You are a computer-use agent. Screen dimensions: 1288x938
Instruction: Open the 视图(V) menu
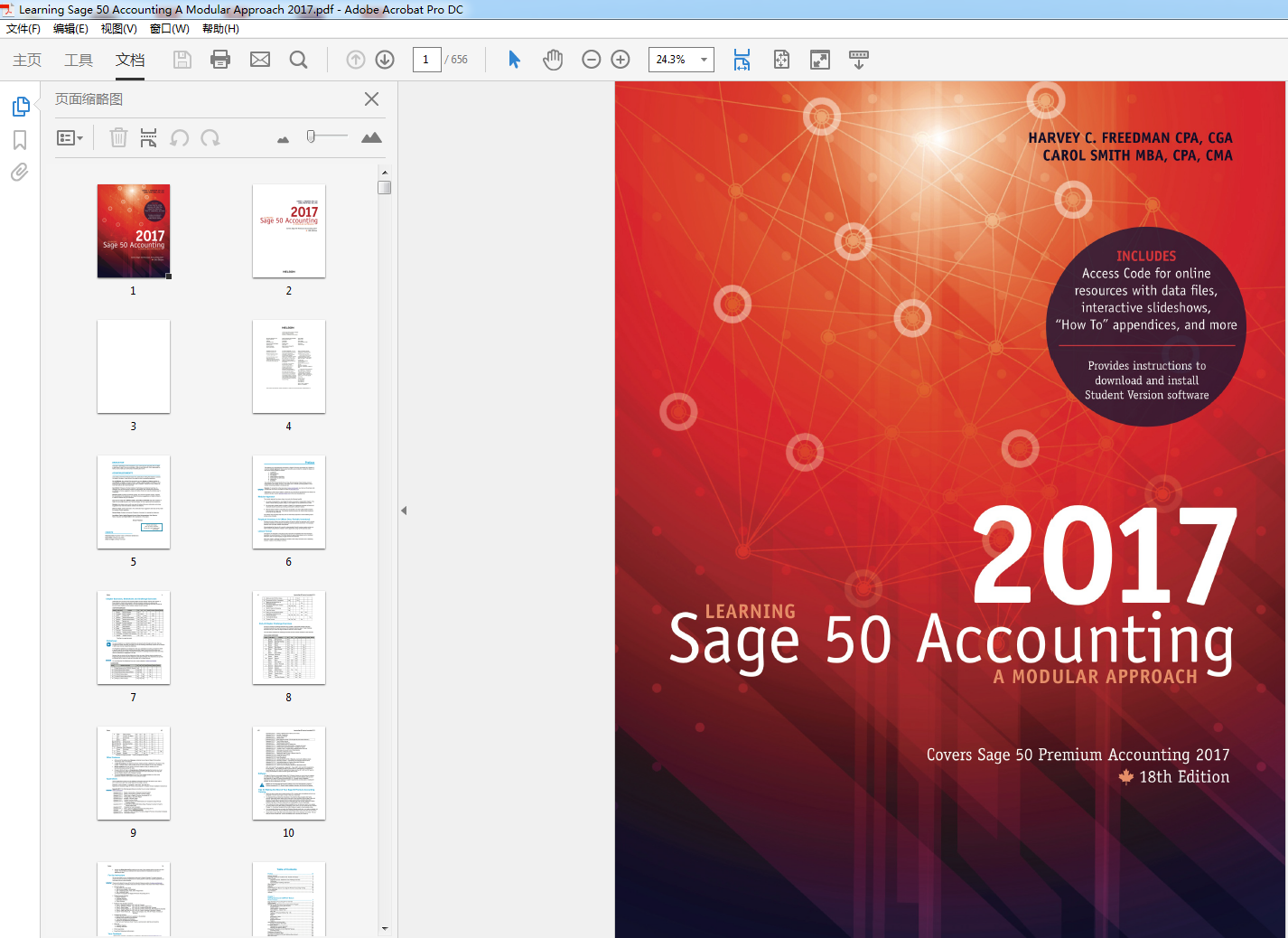(x=119, y=29)
